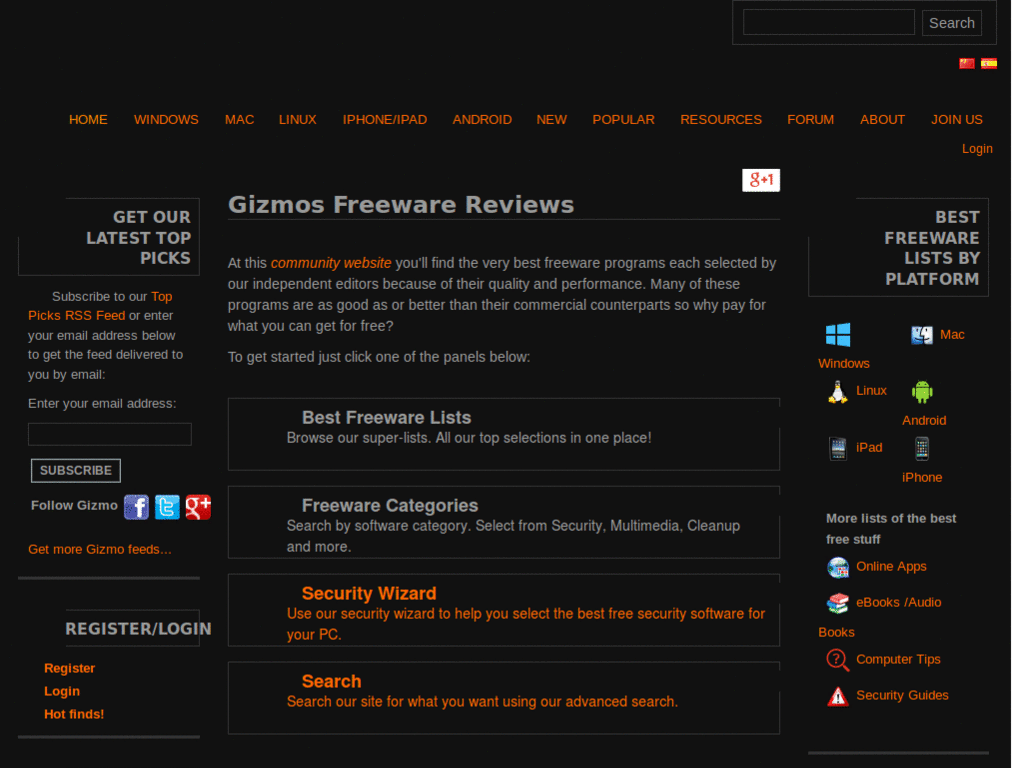The width and height of the screenshot is (1024, 768).
Task: Click the Windows logo platform icon
Action: (x=838, y=335)
